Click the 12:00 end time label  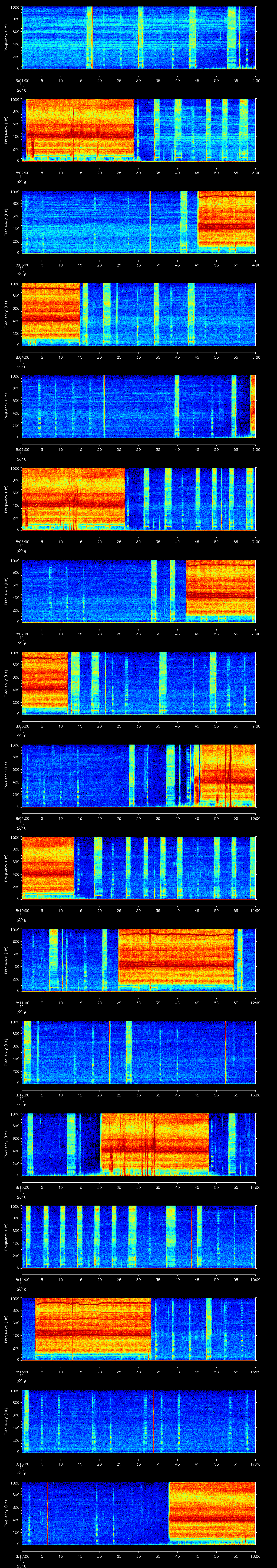(x=255, y=1003)
